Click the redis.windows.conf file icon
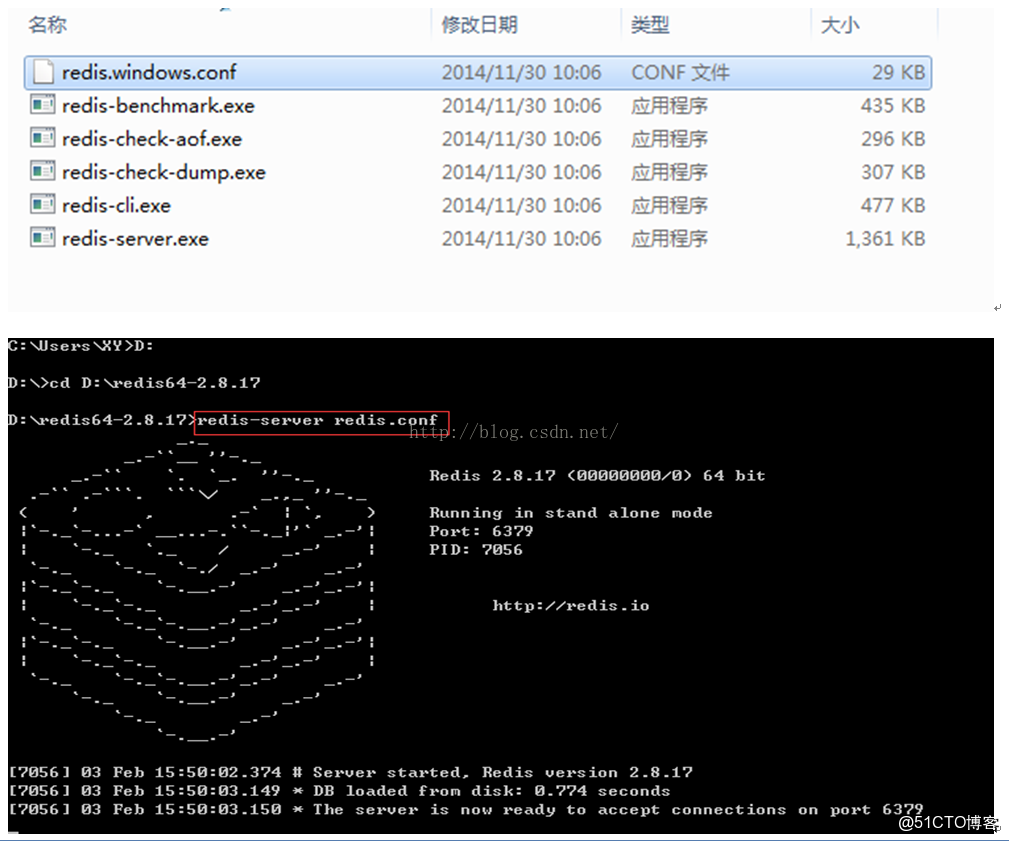This screenshot has width=1009, height=842. (x=43, y=71)
